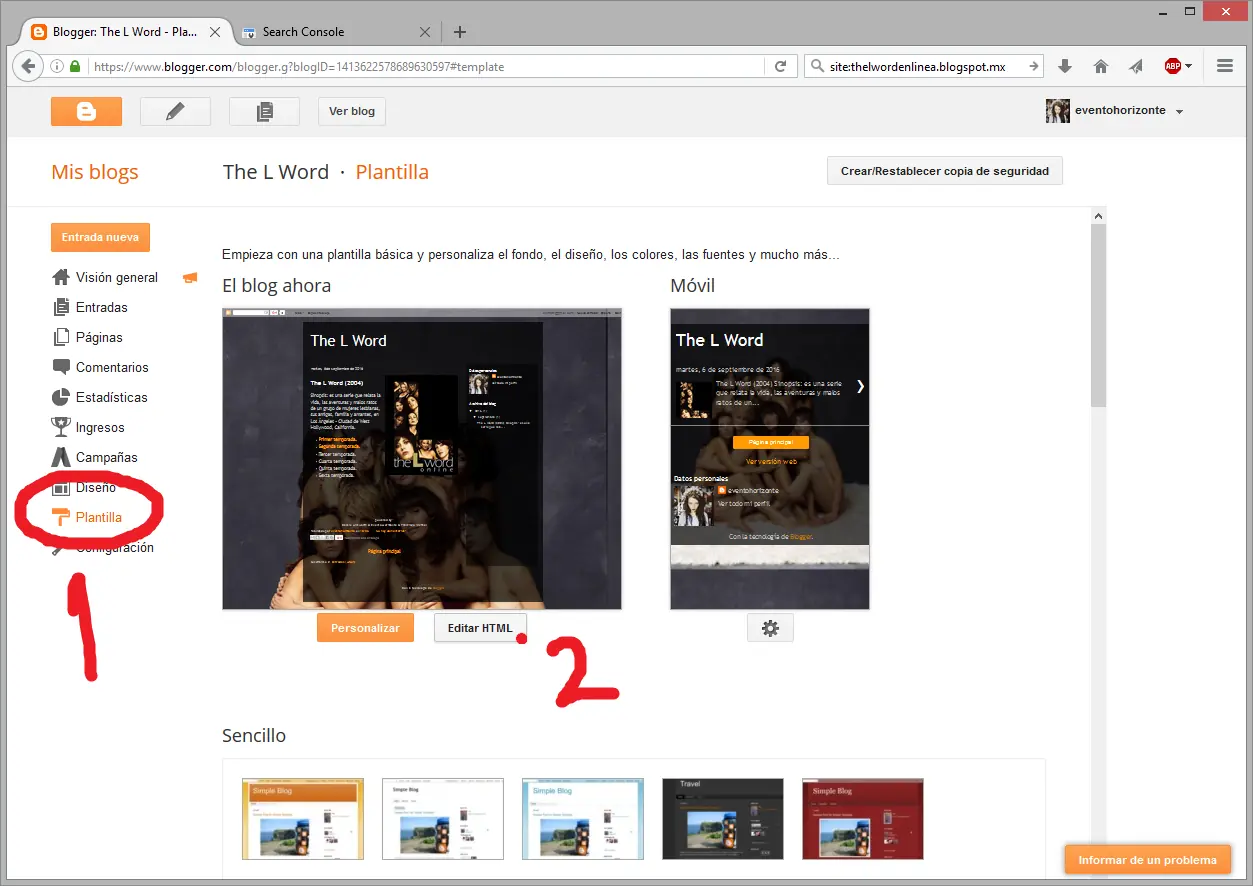Viewport: 1253px width, 886px height.
Task: Click the Entrada nueva button
Action: pyautogui.click(x=100, y=237)
